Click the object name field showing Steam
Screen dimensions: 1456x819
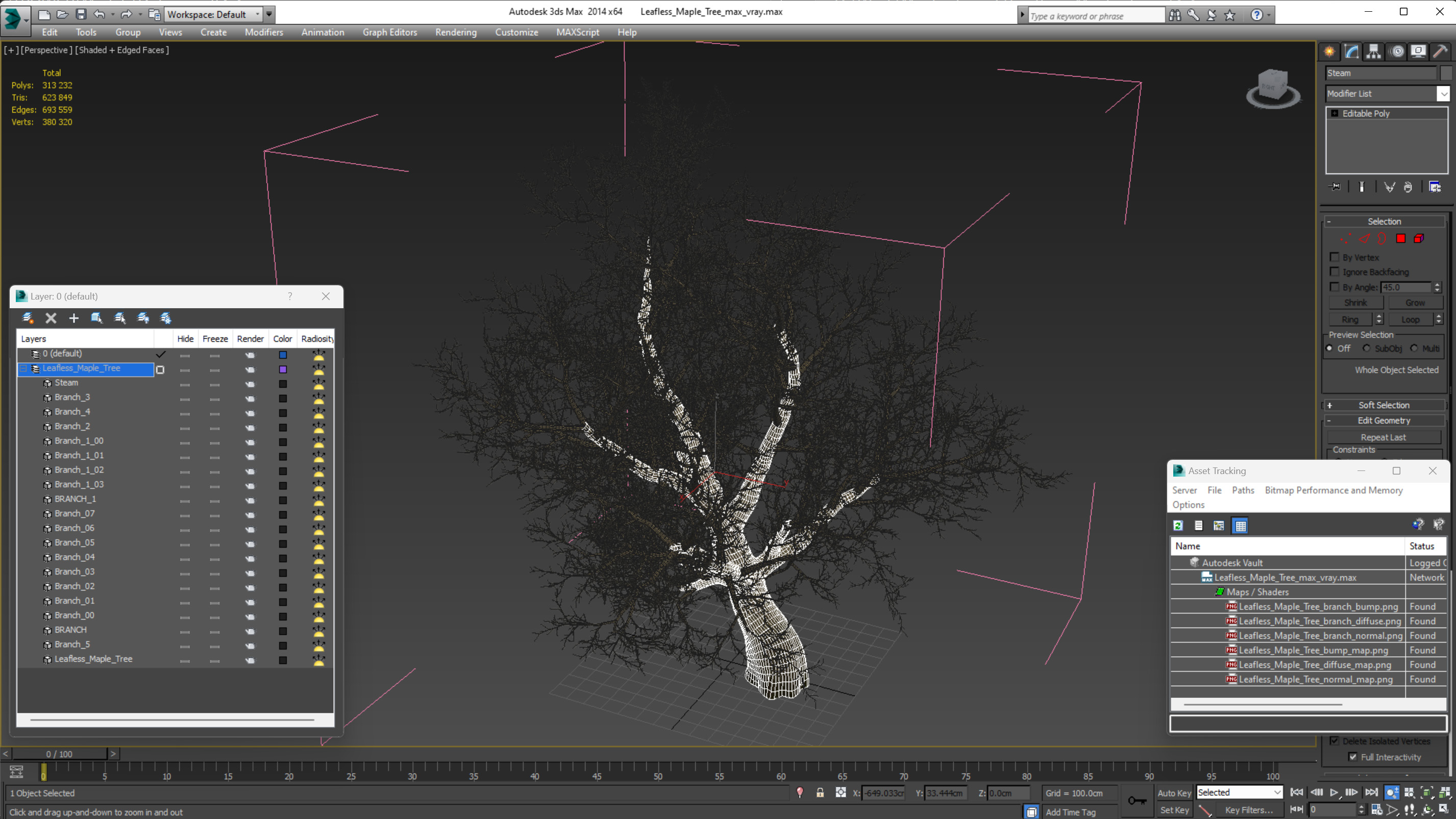pyautogui.click(x=1380, y=73)
